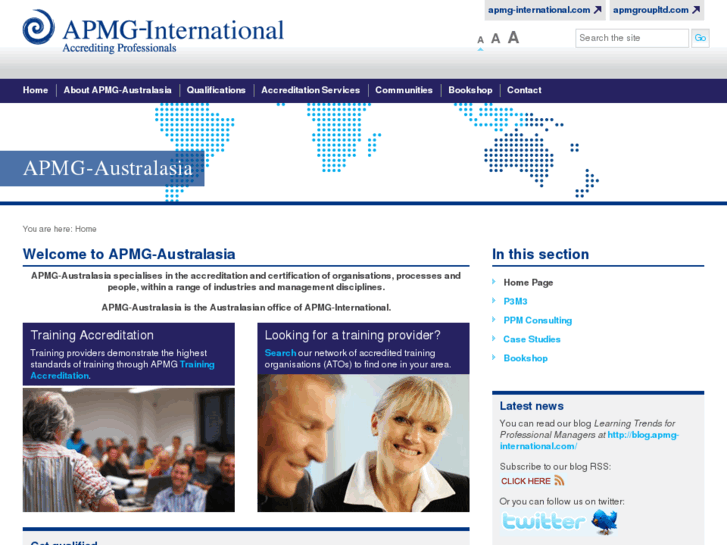Viewport: 727px width, 545px height.
Task: Open Home Page in section list
Action: click(x=528, y=282)
